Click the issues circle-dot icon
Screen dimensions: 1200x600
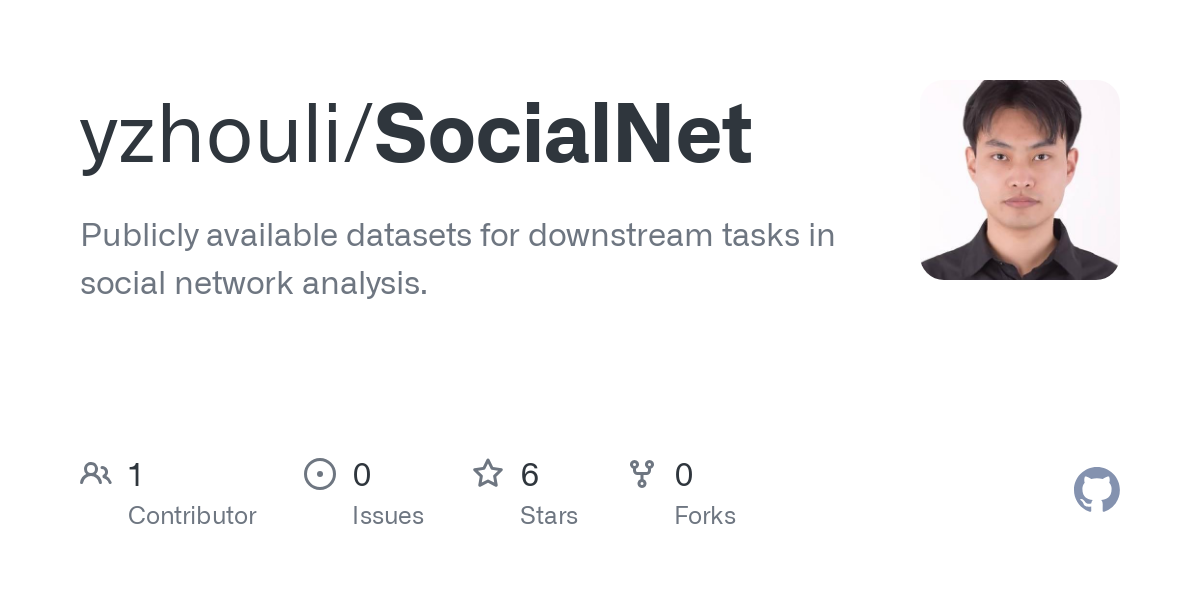coord(320,474)
